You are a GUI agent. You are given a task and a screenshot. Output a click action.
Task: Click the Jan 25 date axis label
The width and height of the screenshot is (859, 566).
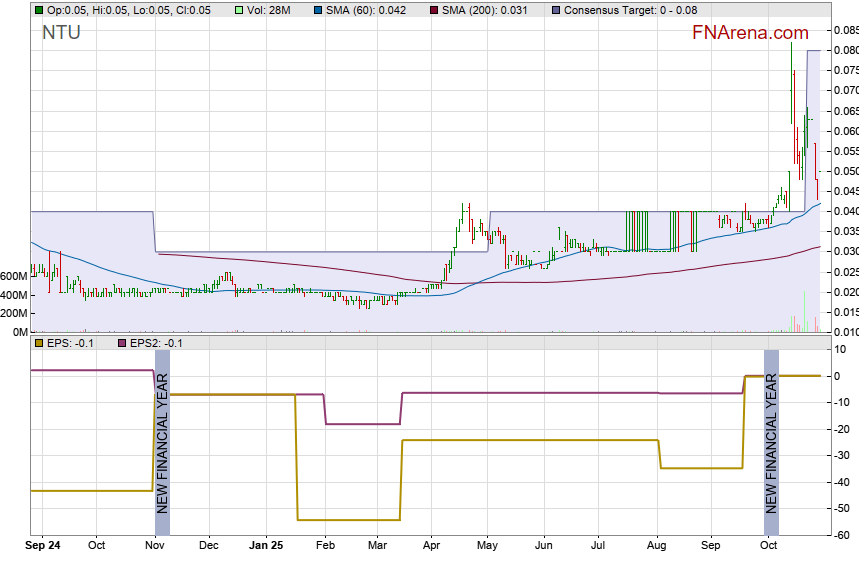265,546
